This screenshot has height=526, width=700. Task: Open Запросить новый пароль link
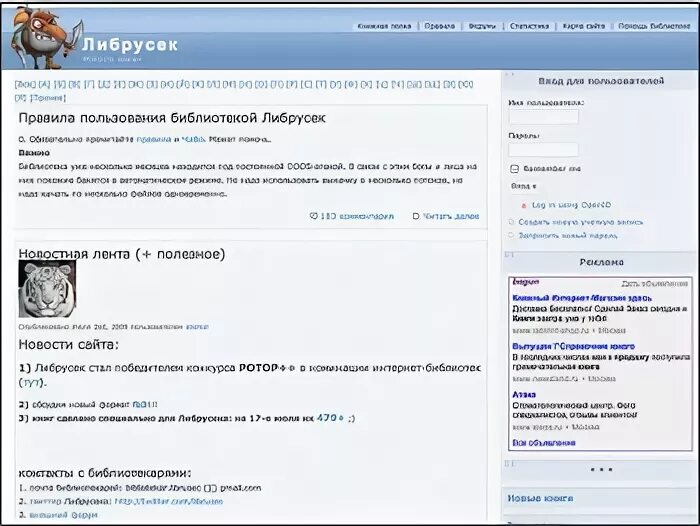click(x=568, y=235)
